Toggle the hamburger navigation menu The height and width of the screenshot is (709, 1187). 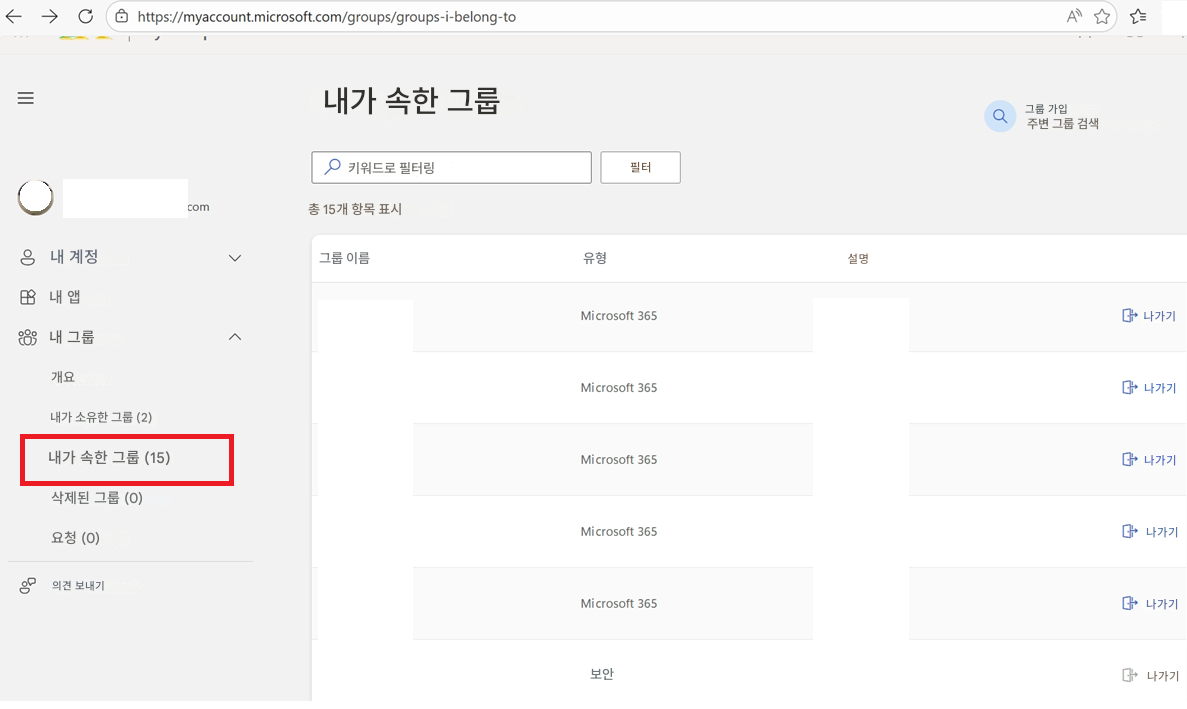(x=26, y=98)
